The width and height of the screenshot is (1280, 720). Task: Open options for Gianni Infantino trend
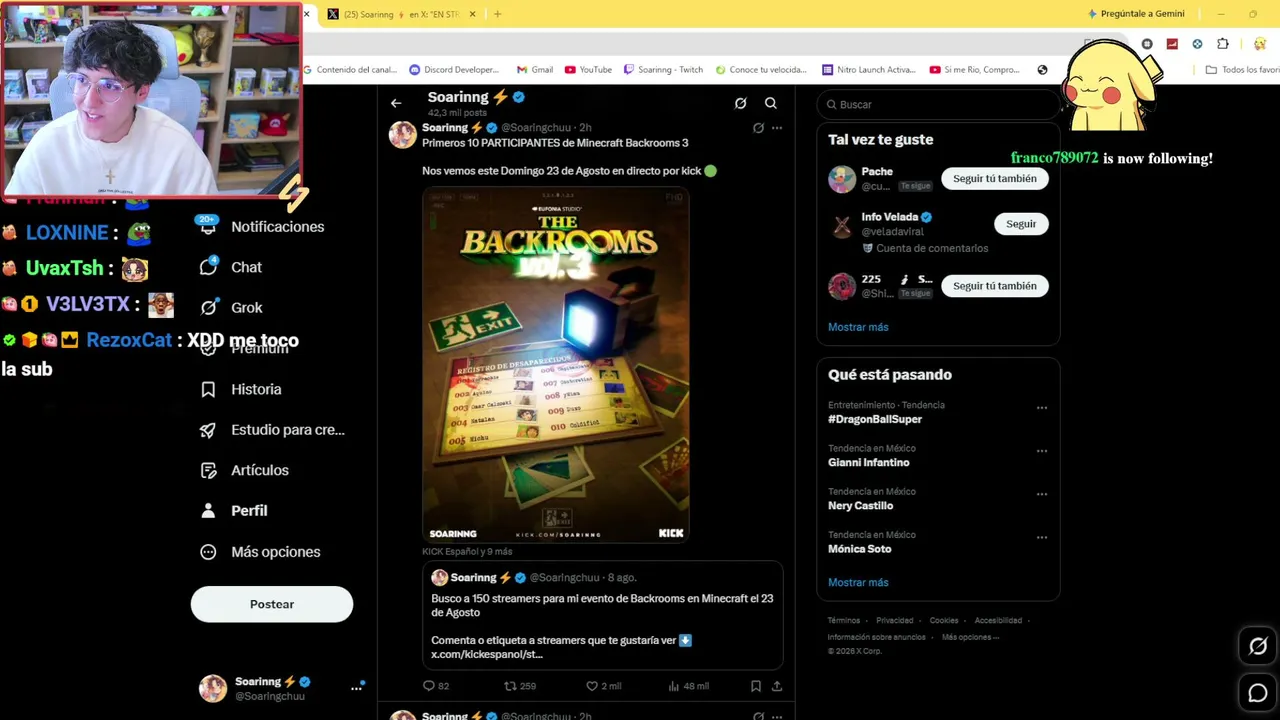tap(1042, 451)
